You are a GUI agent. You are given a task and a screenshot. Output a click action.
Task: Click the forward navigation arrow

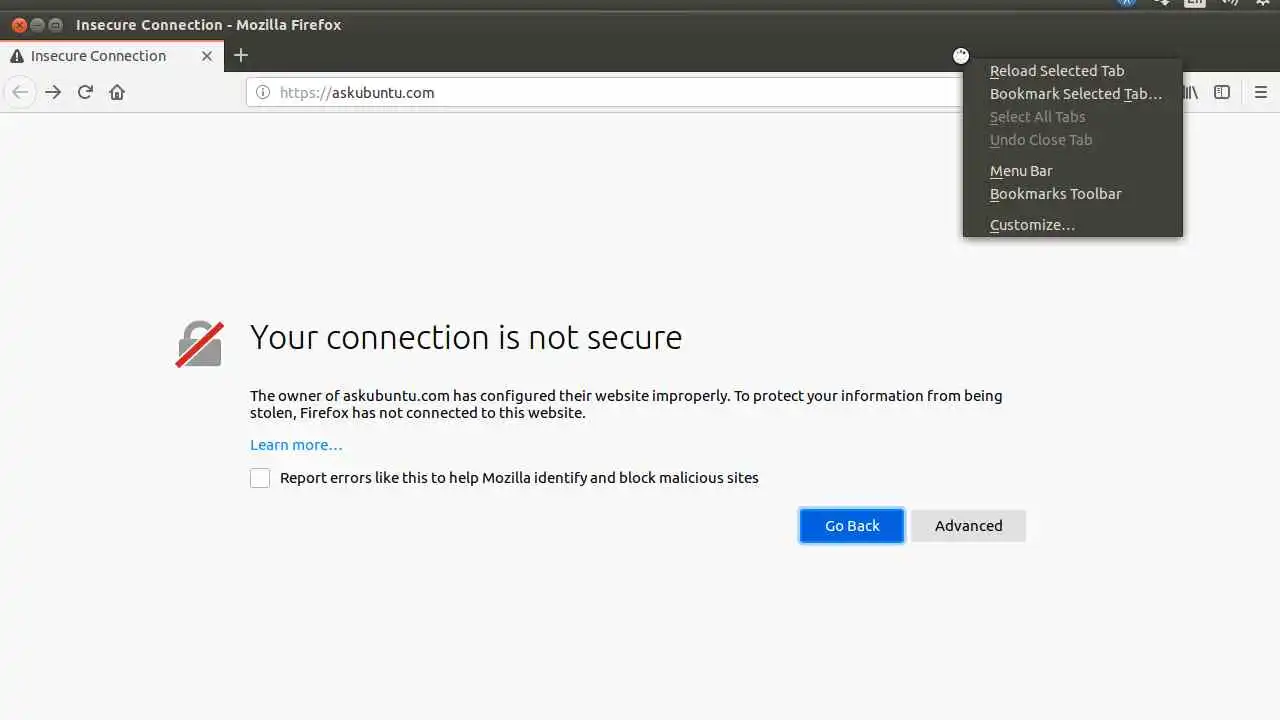coord(53,92)
